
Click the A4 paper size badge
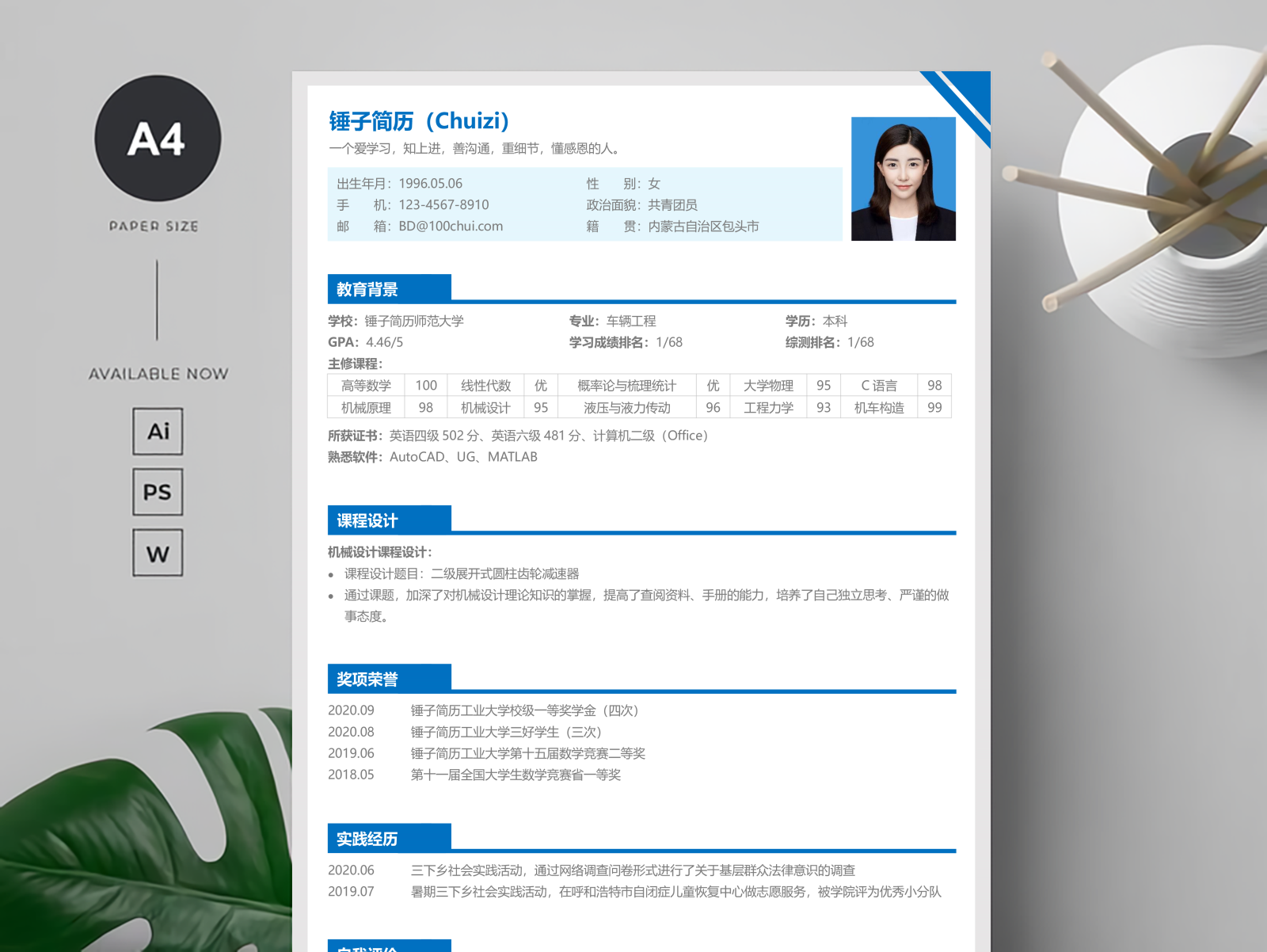point(158,139)
